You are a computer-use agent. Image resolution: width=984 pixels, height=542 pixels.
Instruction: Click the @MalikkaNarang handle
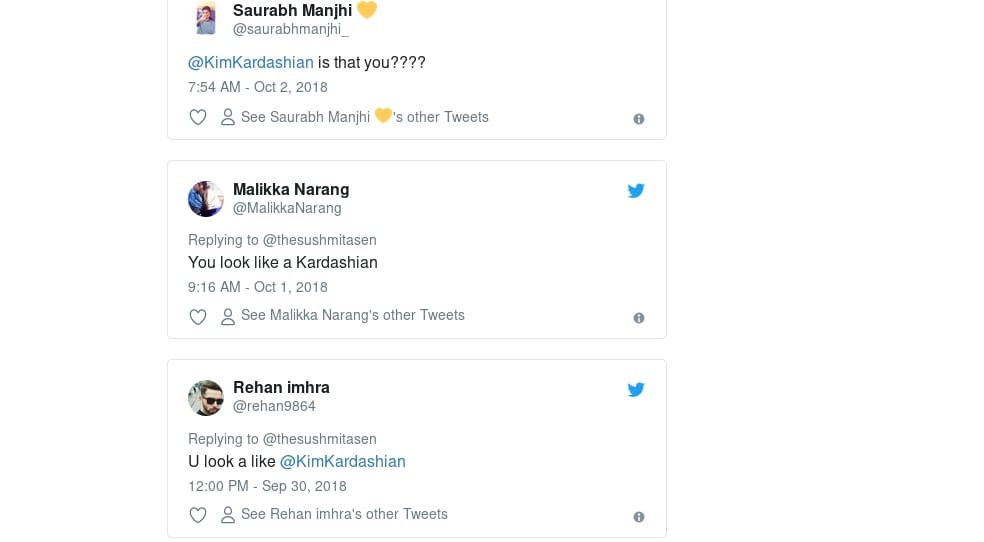[287, 208]
